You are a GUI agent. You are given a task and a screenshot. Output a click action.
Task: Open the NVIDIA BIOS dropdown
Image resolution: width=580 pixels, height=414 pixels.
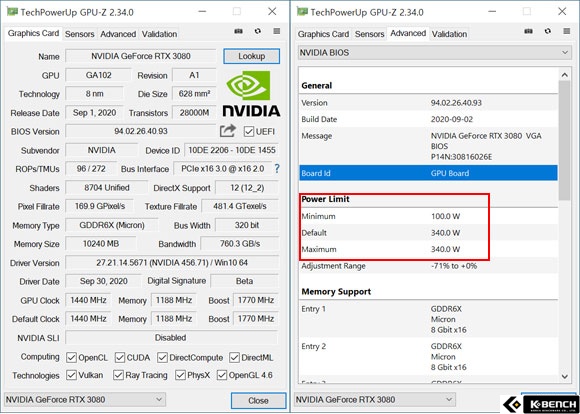(435, 53)
